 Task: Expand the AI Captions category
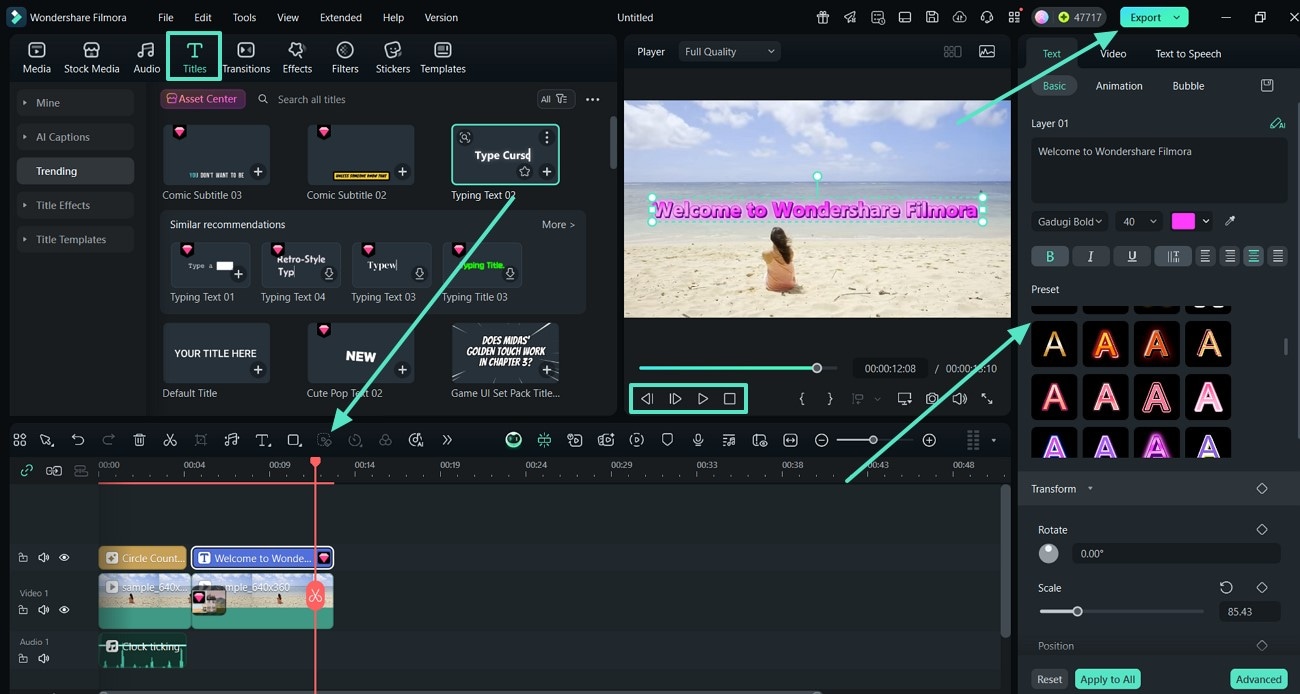point(75,137)
